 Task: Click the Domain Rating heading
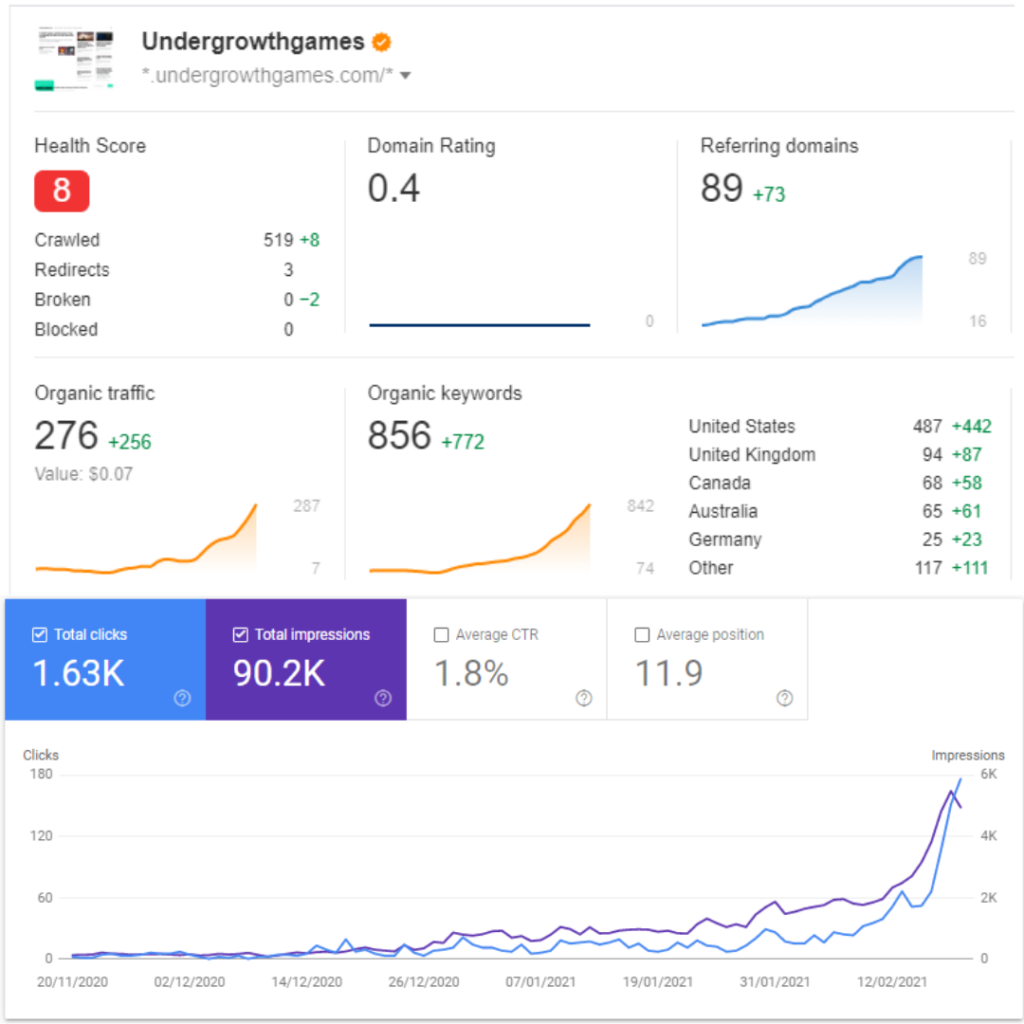pos(432,146)
